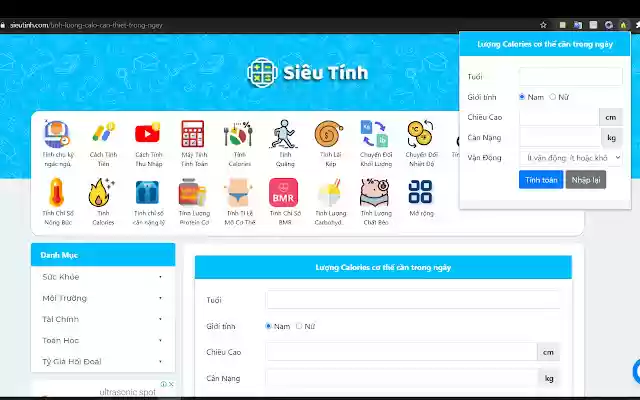The height and width of the screenshot is (400, 640).
Task: Expand the Tỷ Giá Hối Đoái category
Action: (103, 362)
